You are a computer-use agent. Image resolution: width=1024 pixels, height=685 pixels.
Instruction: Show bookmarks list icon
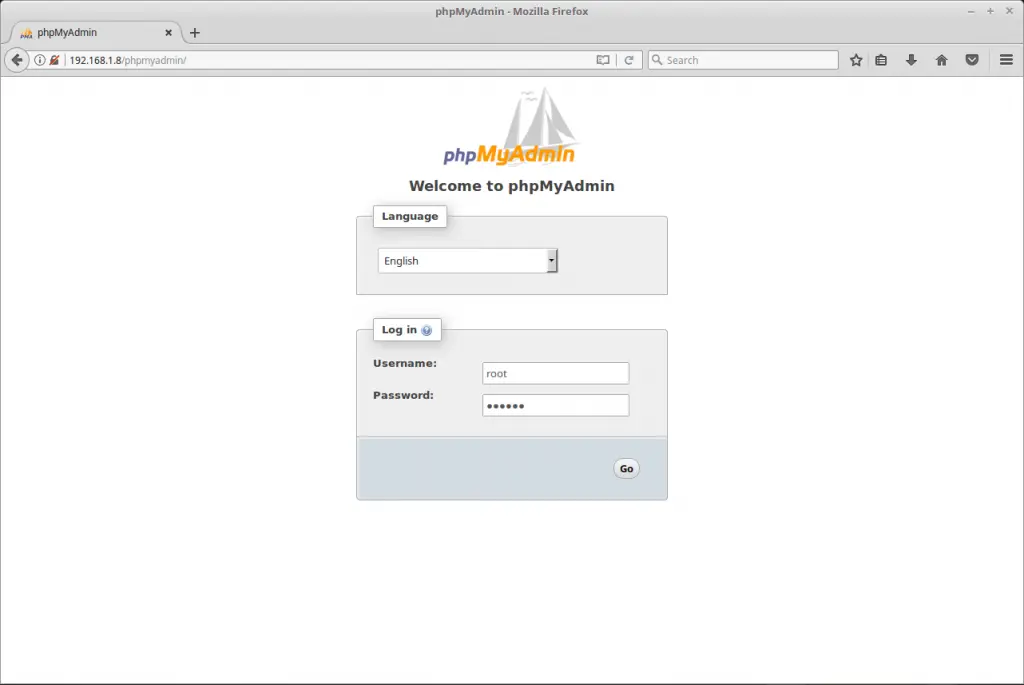[x=881, y=60]
